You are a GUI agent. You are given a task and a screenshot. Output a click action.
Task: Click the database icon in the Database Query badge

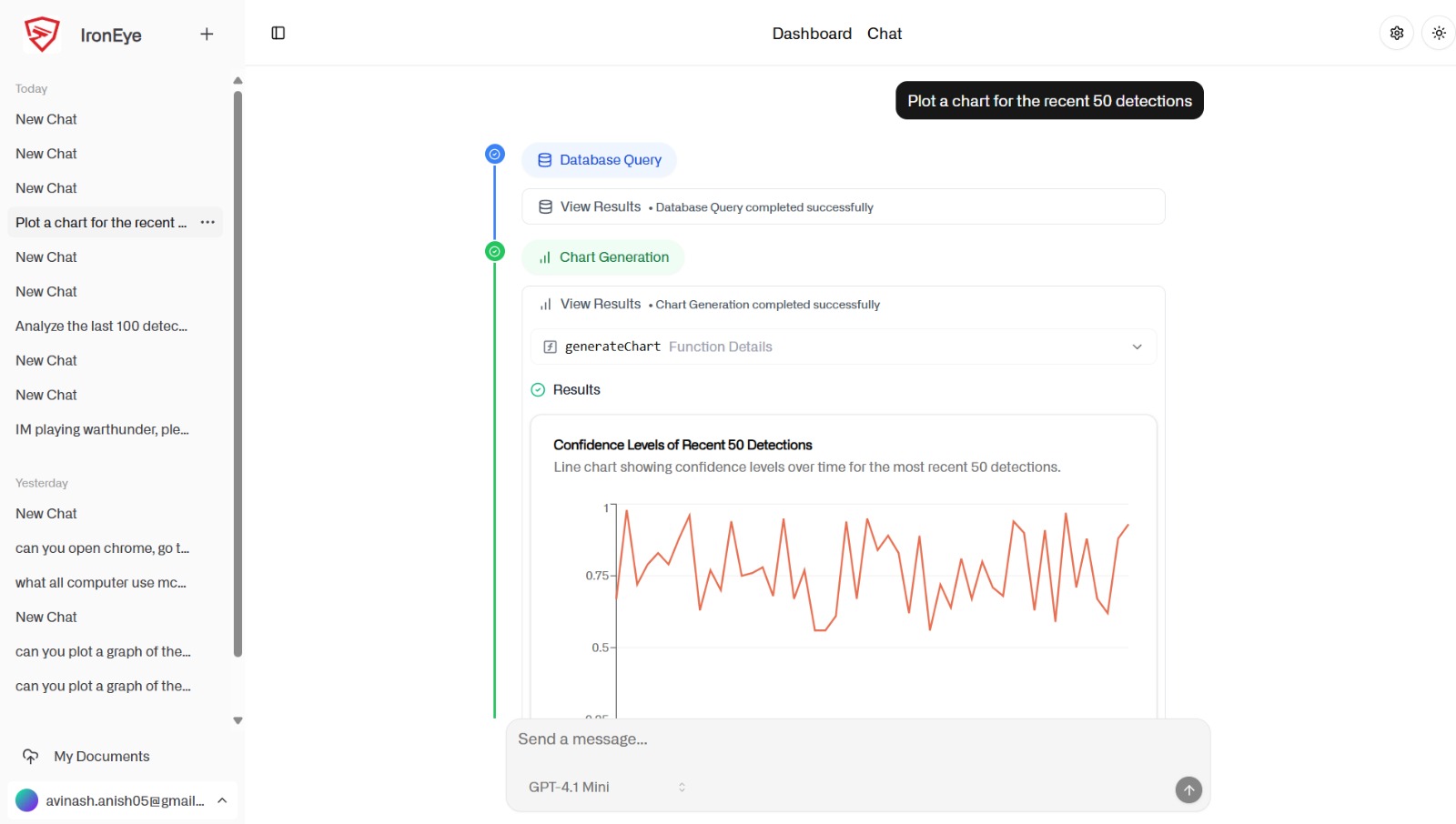(545, 160)
